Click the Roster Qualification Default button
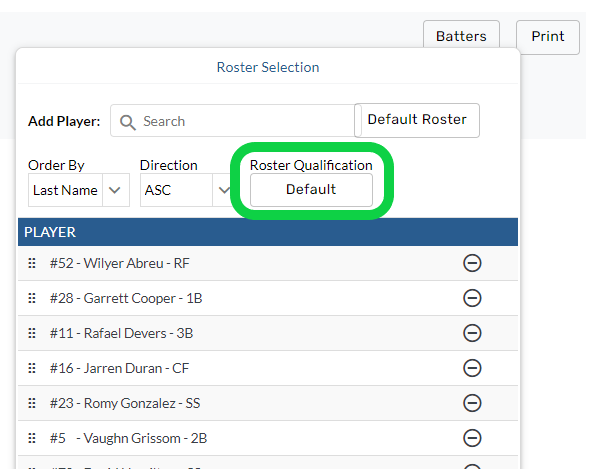 tap(311, 189)
